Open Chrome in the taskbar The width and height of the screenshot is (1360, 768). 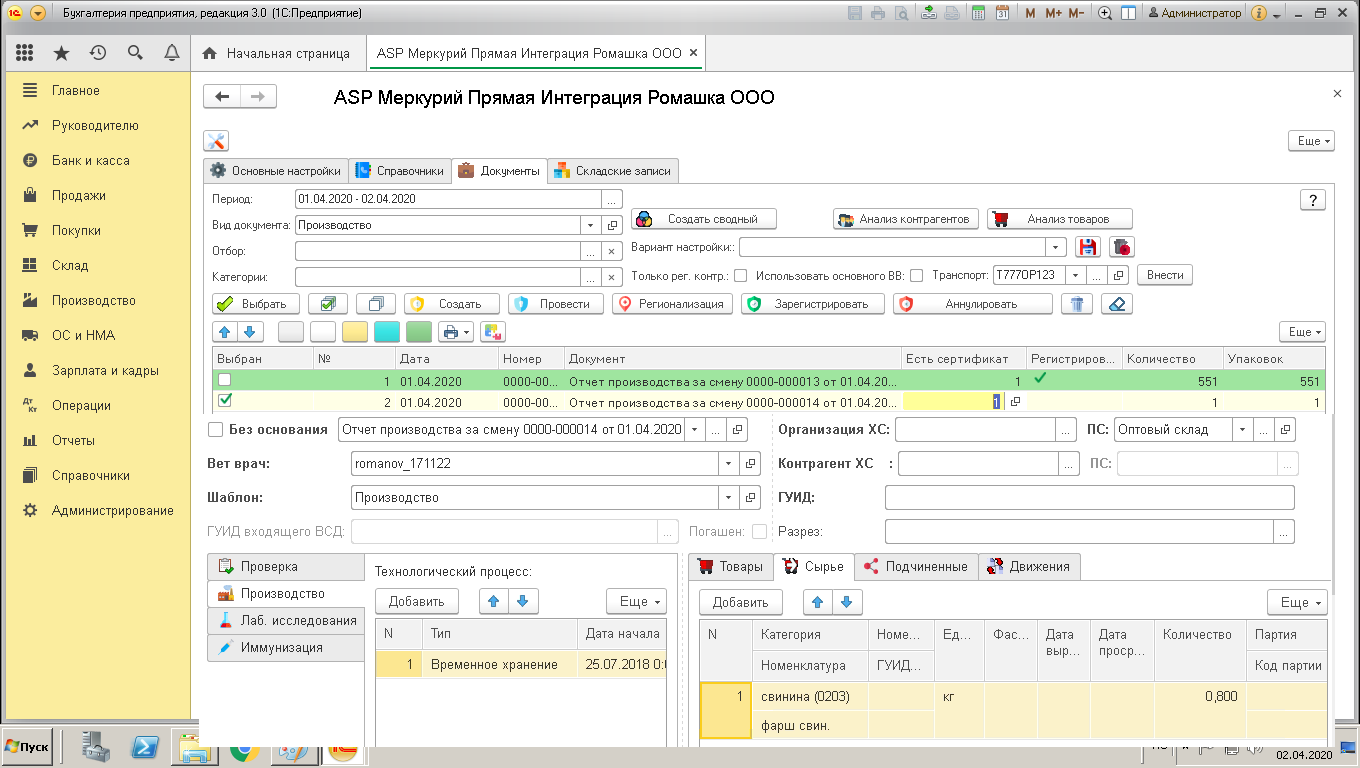[243, 748]
